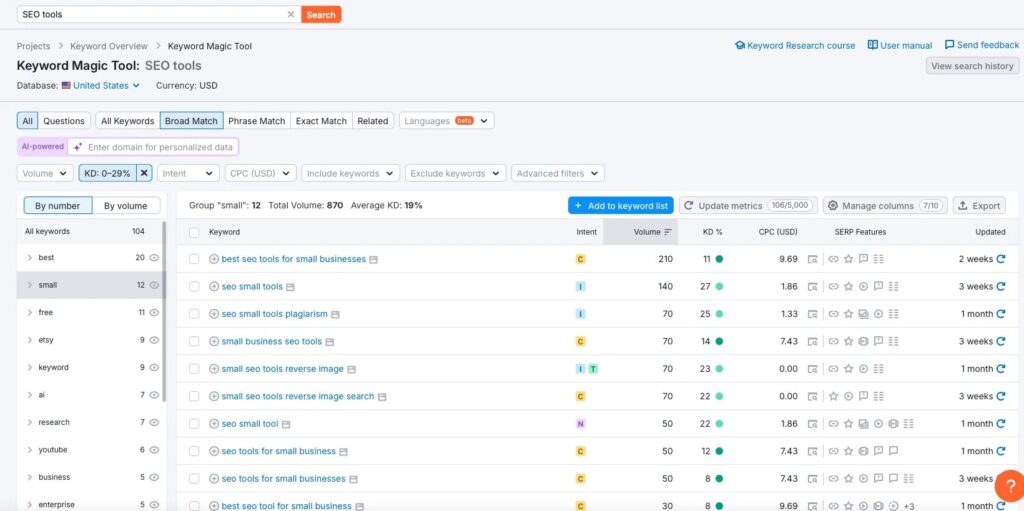This screenshot has height=511, width=1024.
Task: Click the Update metrics button
Action: click(x=748, y=205)
